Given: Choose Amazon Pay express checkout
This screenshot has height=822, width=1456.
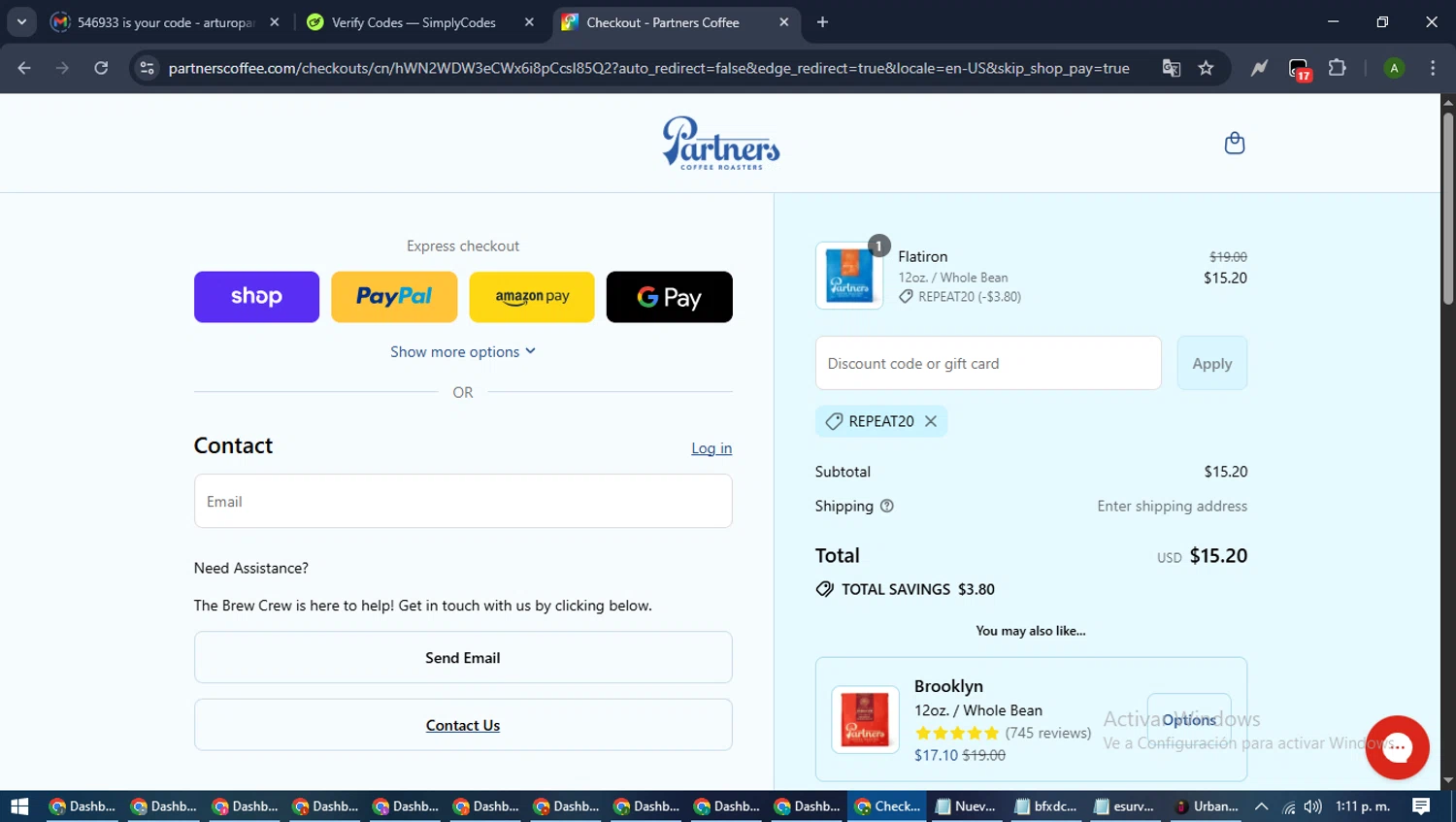Looking at the screenshot, I should click(x=532, y=297).
